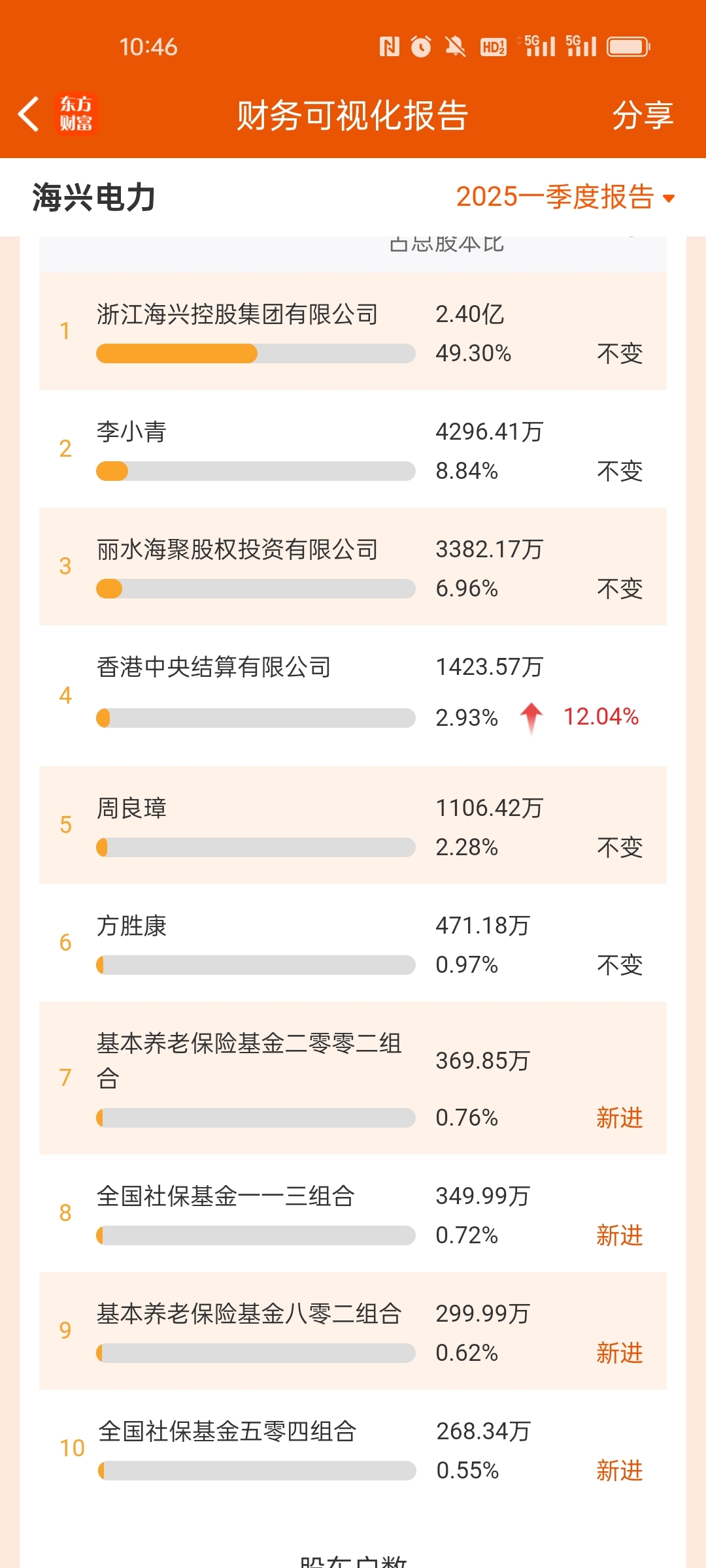Tap the battery indicator icon
This screenshot has height=1568, width=706.
tap(628, 46)
